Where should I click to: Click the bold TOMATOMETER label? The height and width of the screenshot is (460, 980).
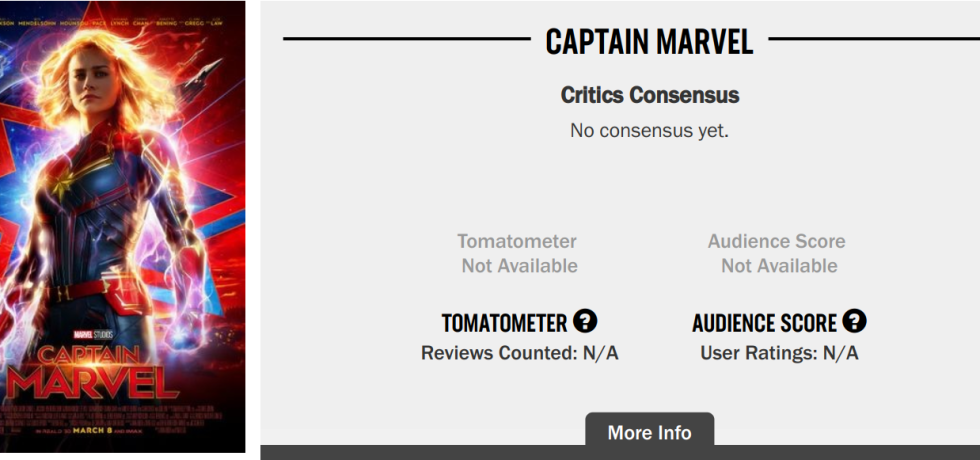[x=504, y=323]
